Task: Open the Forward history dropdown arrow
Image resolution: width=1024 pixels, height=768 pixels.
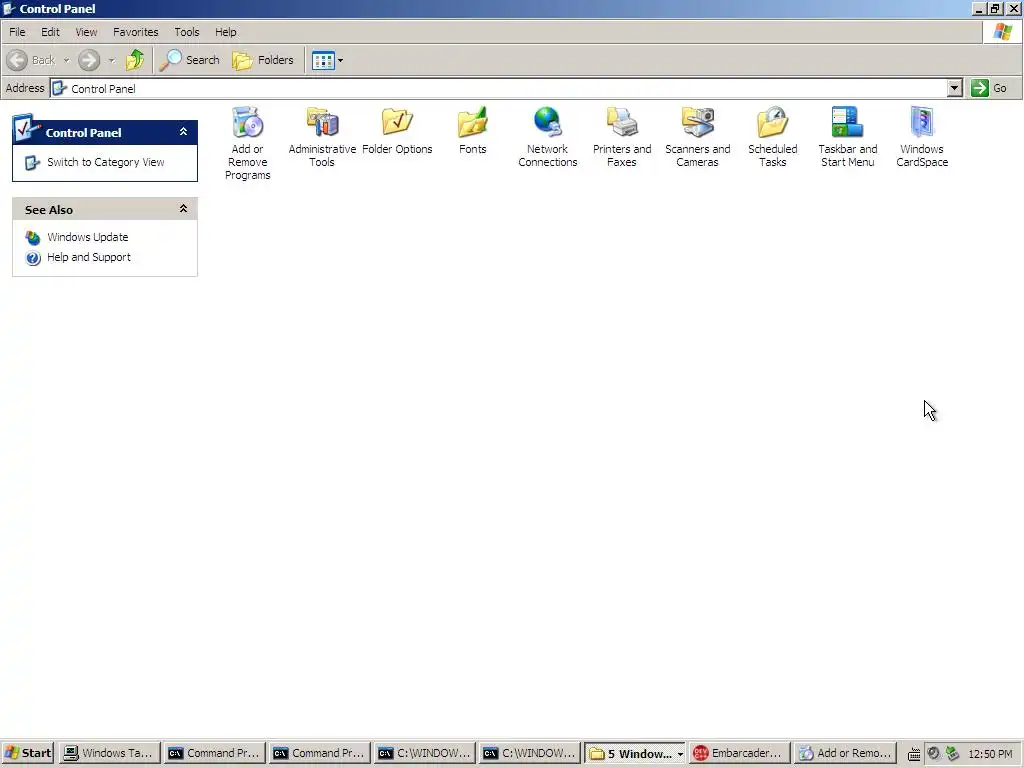Action: click(x=111, y=60)
